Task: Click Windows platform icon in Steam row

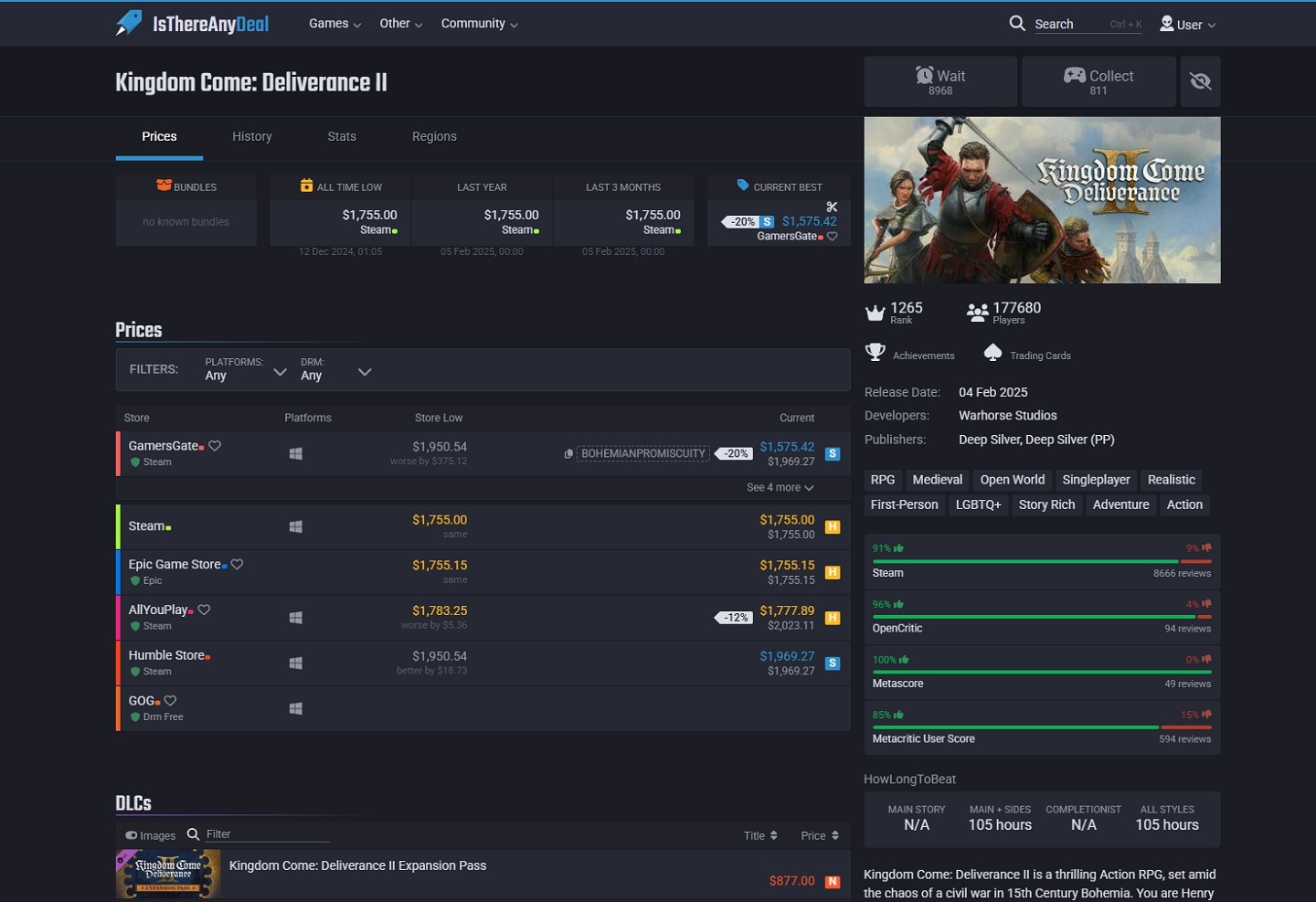Action: (295, 526)
